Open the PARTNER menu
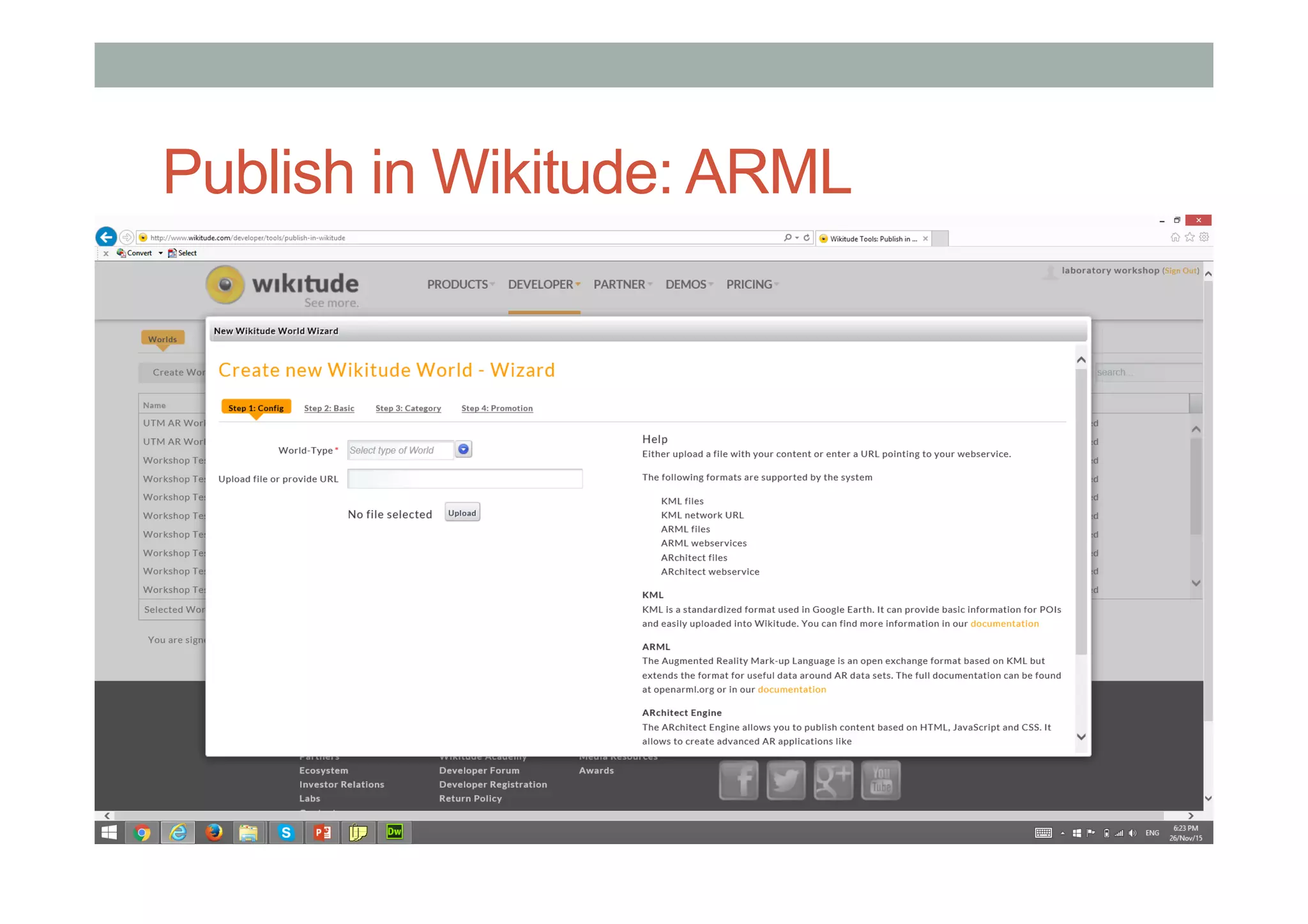The width and height of the screenshot is (1308, 924). click(623, 285)
